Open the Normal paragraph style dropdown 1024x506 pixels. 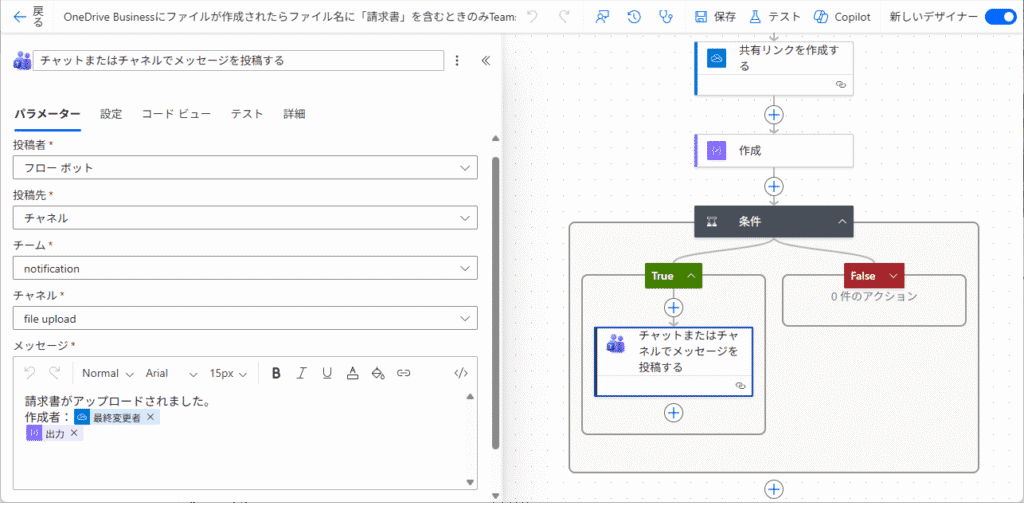107,373
